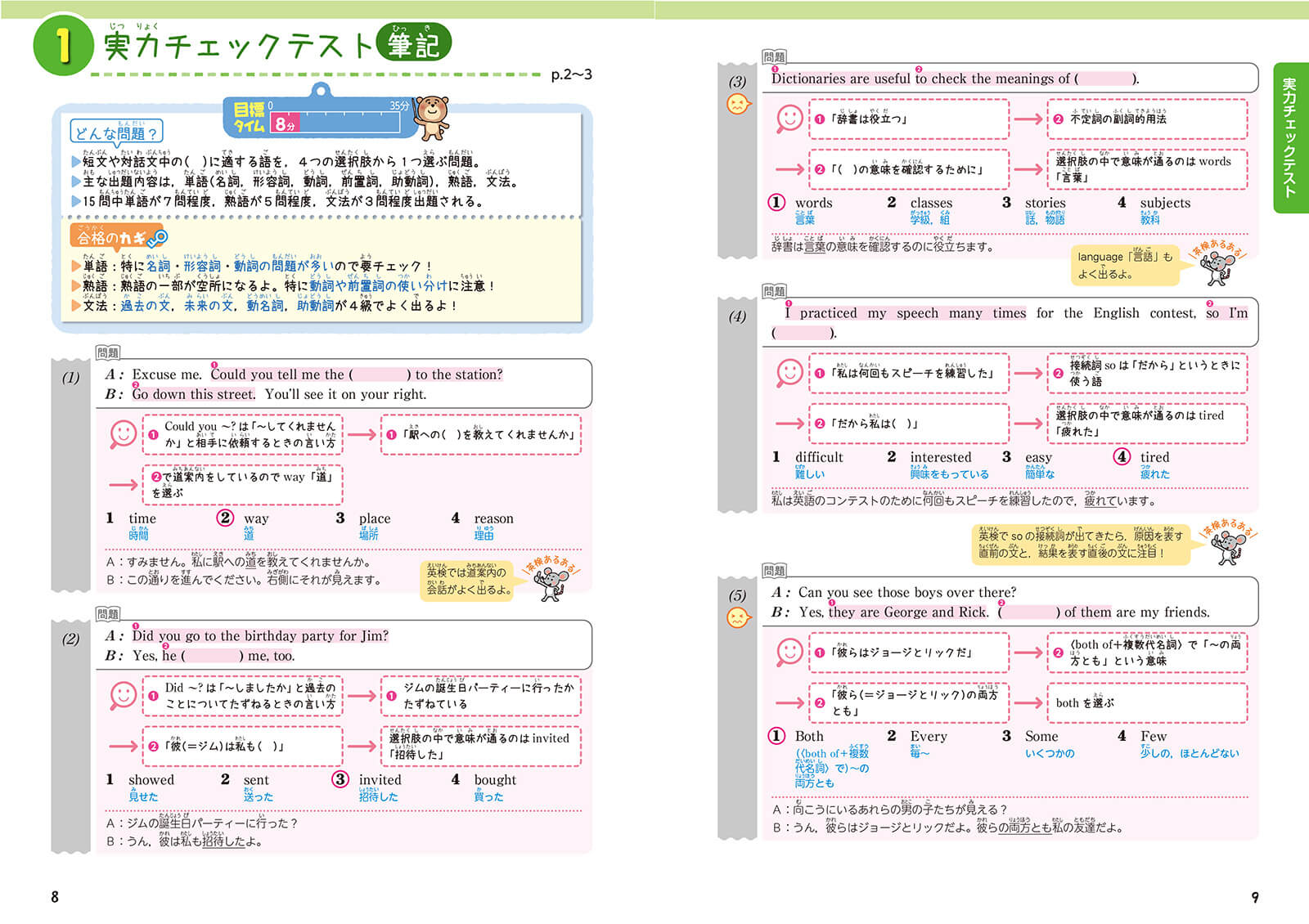Click the sentence 'Can you see those boys over there?'
Viewport: 1309px width, 924px height.
coord(907,592)
